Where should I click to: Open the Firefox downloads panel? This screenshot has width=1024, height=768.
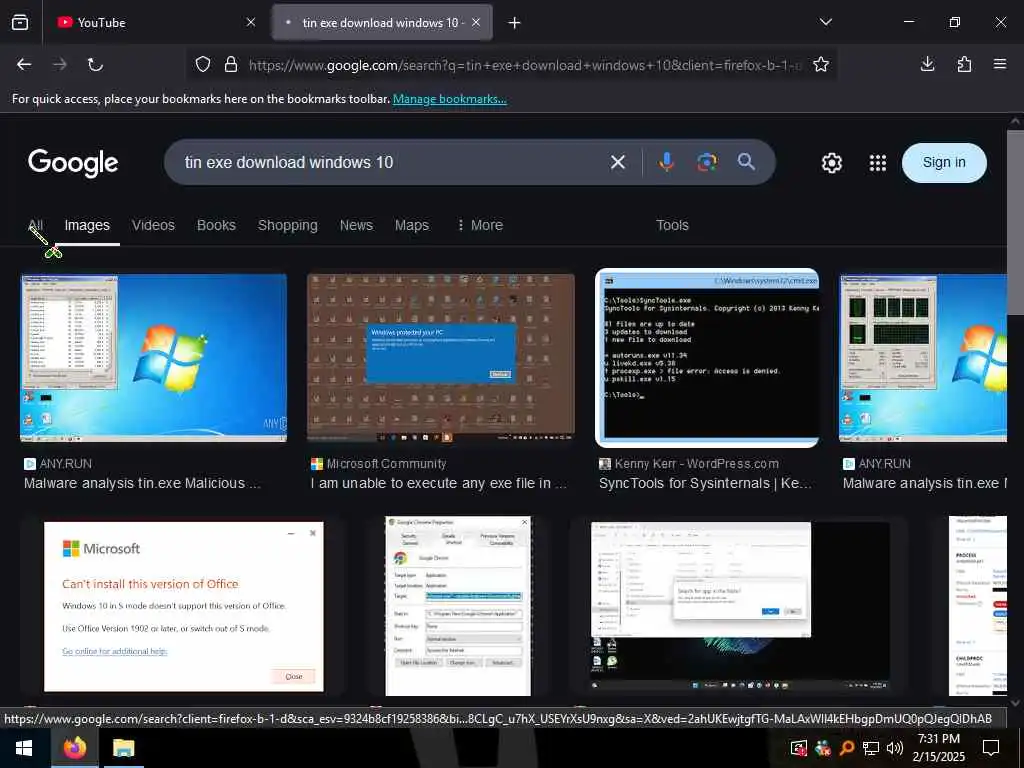(927, 64)
